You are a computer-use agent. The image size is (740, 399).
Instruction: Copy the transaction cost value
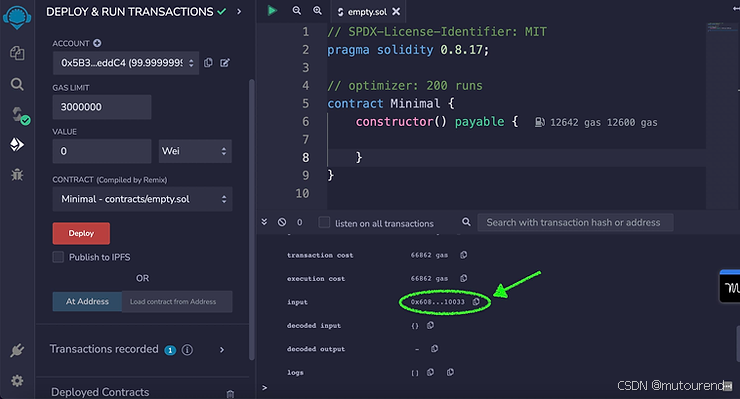click(x=463, y=255)
